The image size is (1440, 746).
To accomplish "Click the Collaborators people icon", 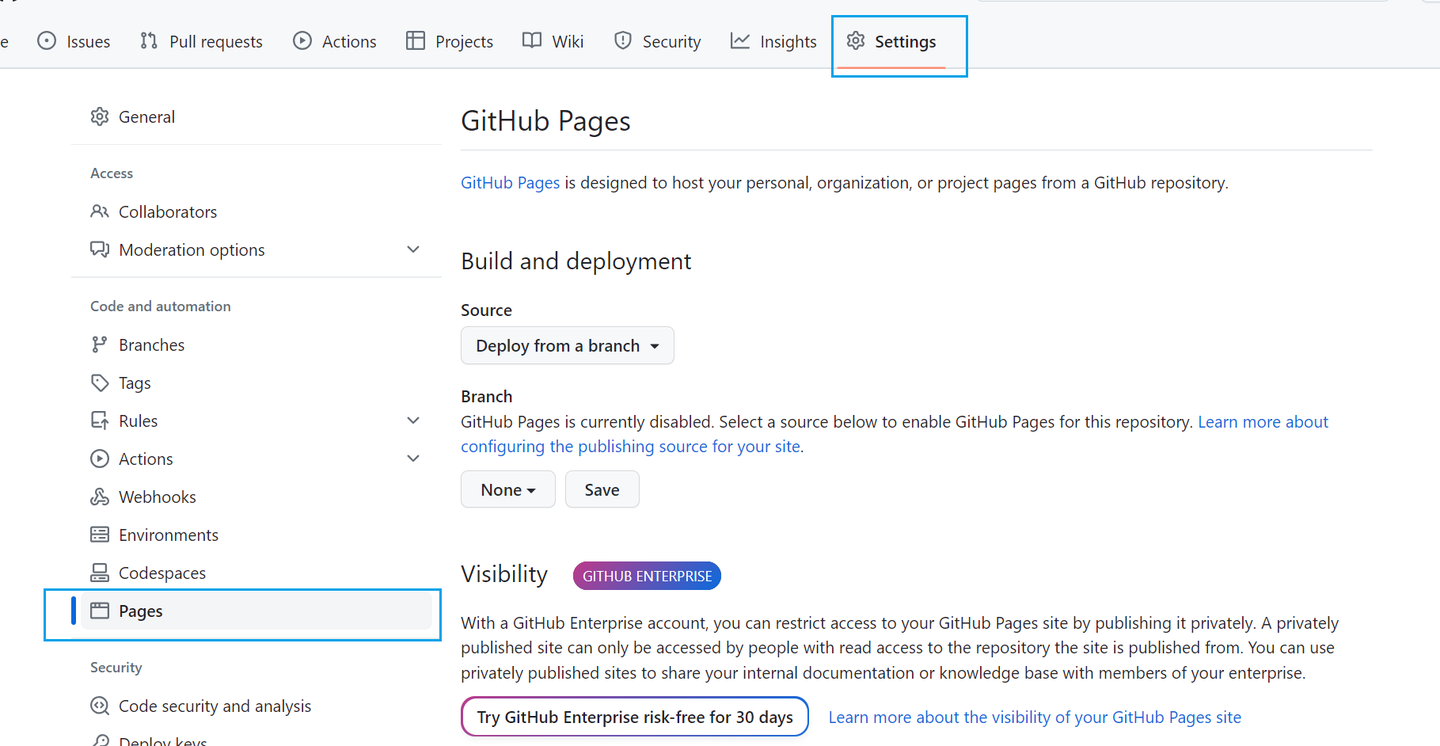I will pyautogui.click(x=100, y=211).
